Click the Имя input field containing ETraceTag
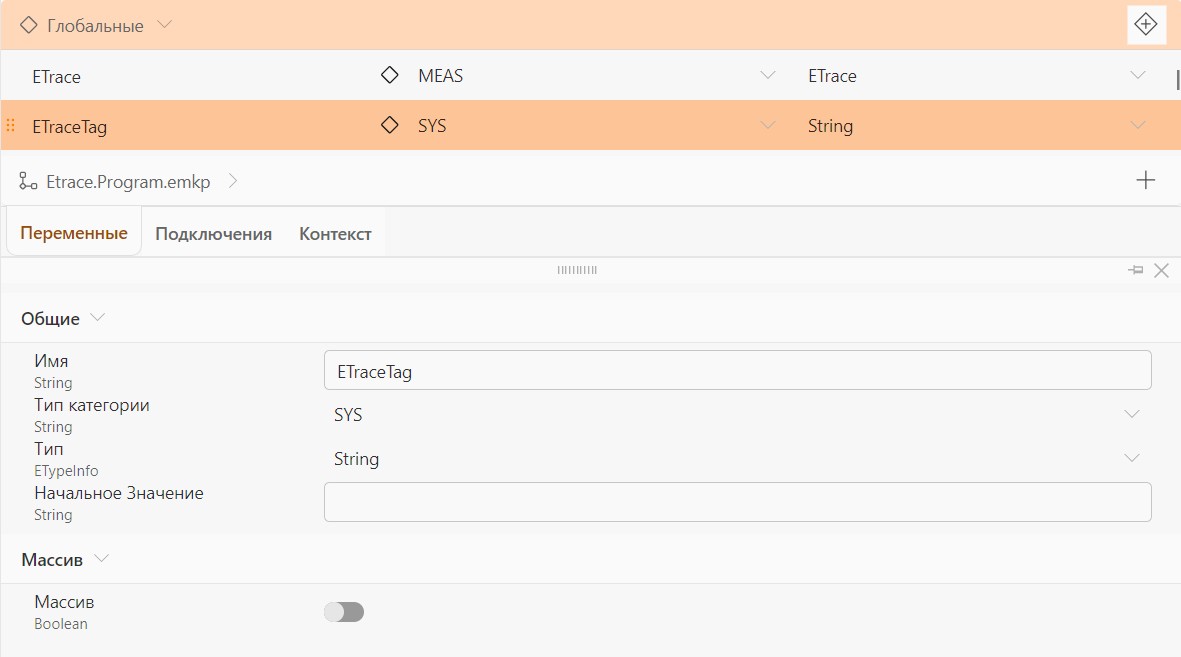Image resolution: width=1181 pixels, height=657 pixels. (x=737, y=371)
